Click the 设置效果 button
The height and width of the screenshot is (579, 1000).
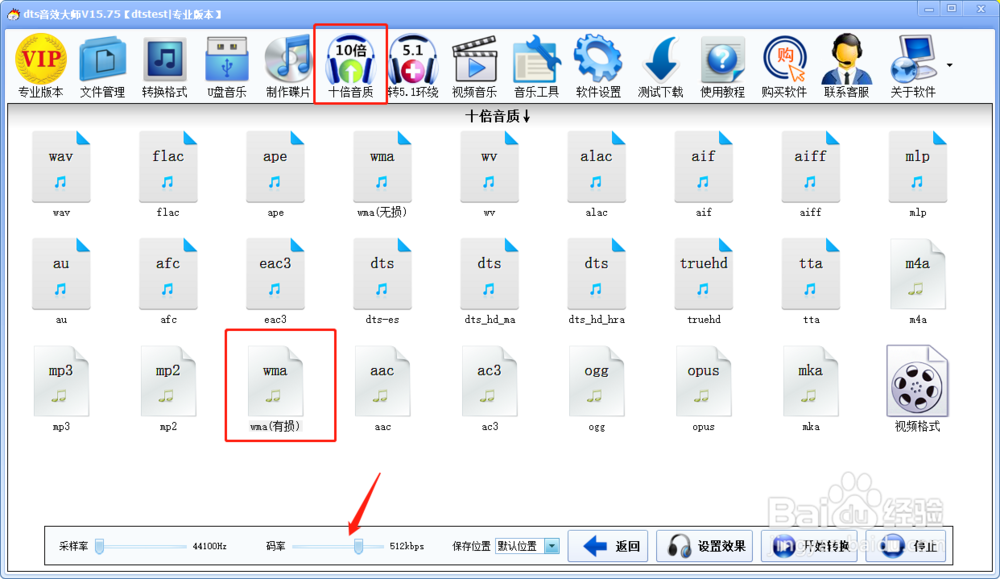(705, 546)
